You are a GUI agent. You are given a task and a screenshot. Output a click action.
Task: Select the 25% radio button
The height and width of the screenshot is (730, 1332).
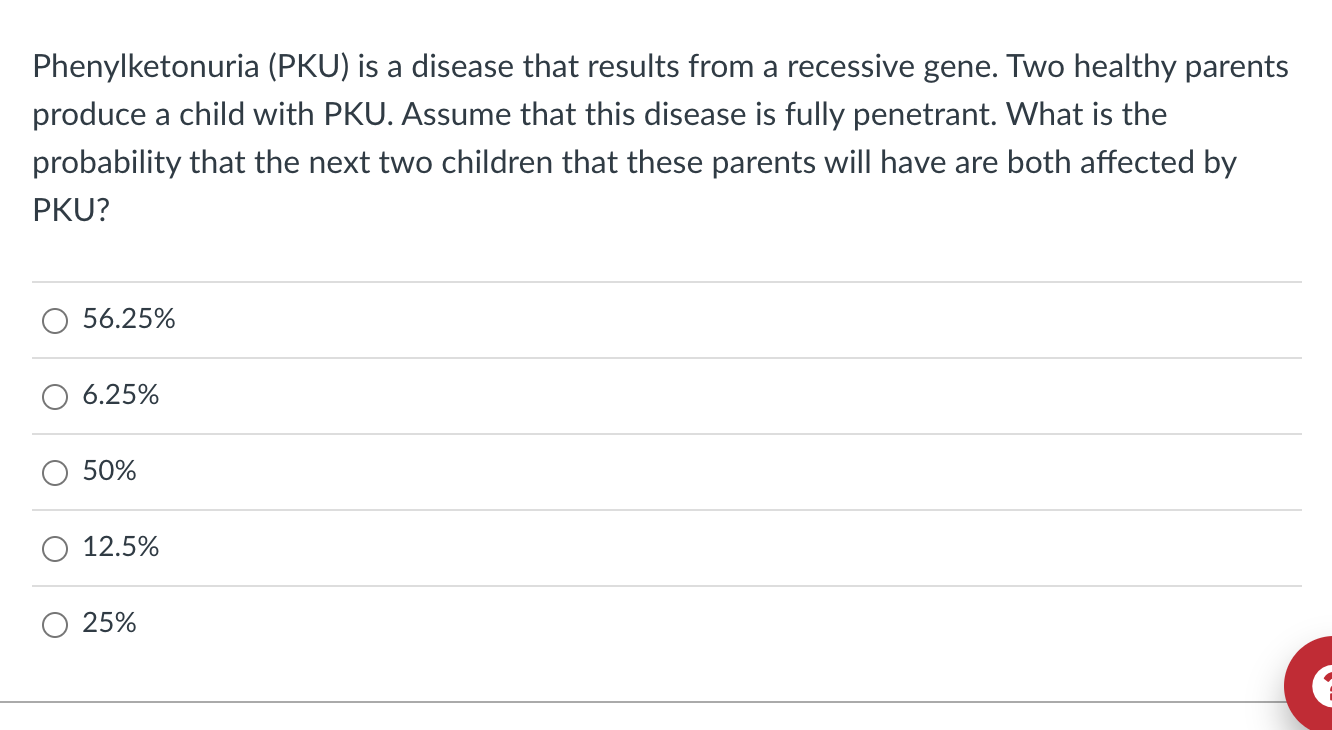[x=55, y=625]
